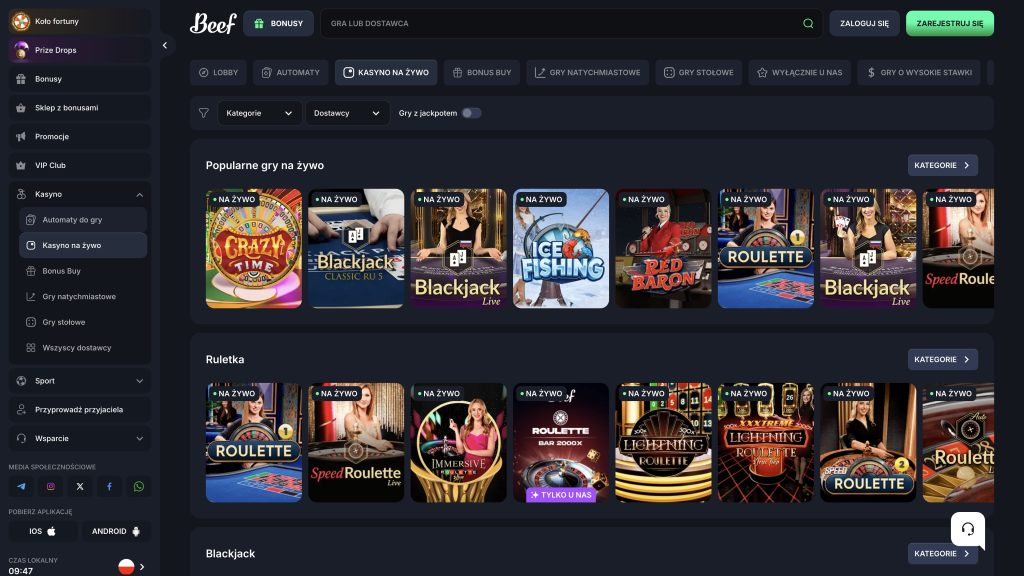Expand language options arrow beside flag
This screenshot has width=1024, height=576.
[142, 566]
